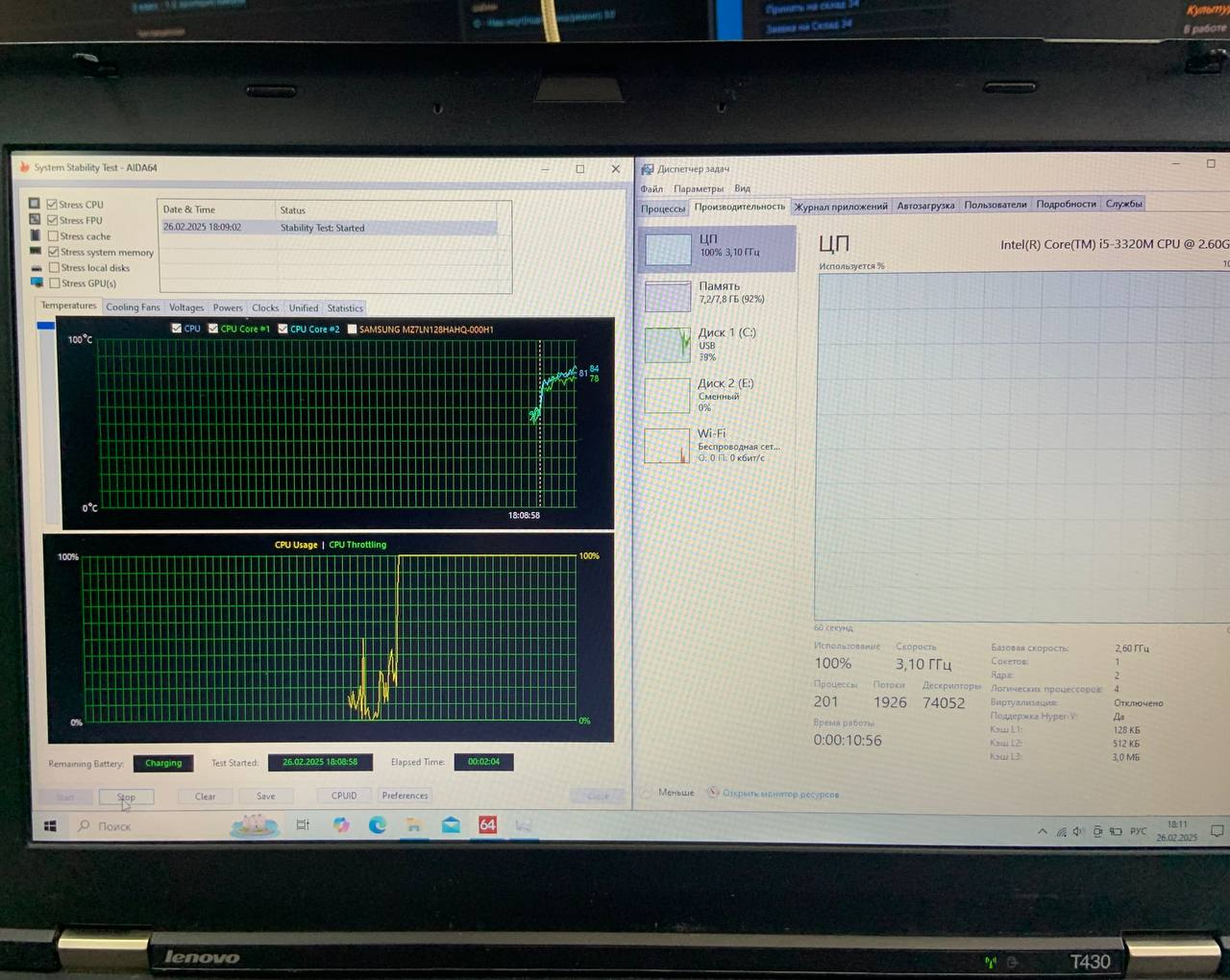Switch to the Task Manager taskbar icon
Image resolution: width=1230 pixels, height=980 pixels.
pos(524,825)
